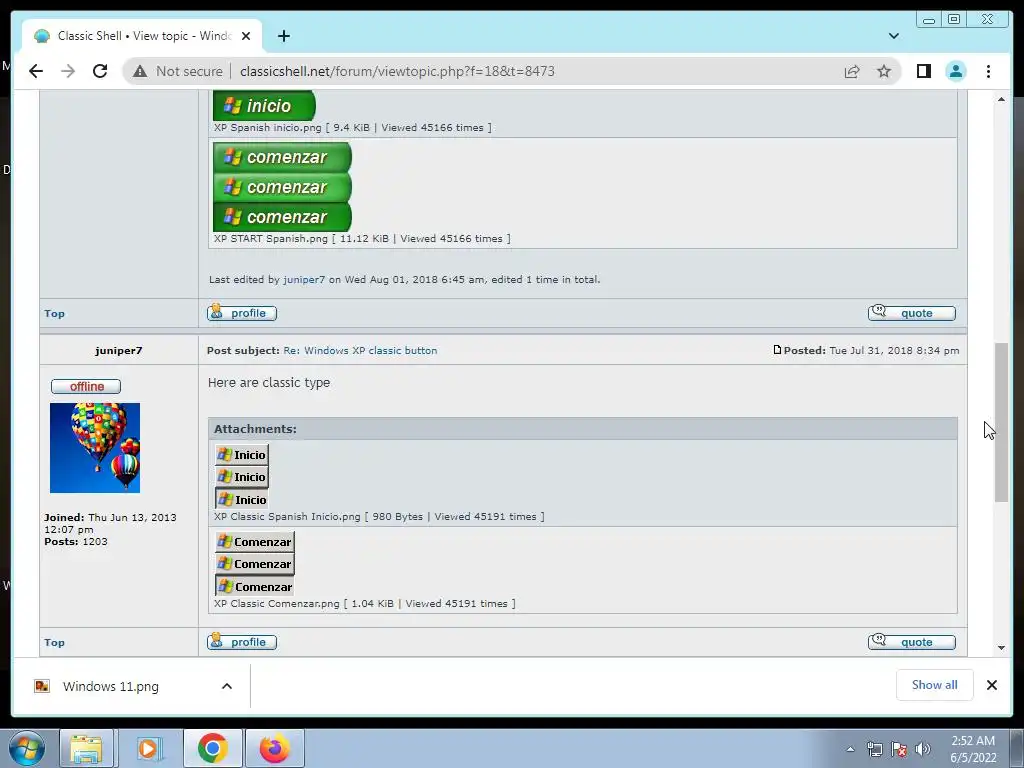Screen dimensions: 1024x768
Task: Click the network tray icon
Action: point(874,749)
